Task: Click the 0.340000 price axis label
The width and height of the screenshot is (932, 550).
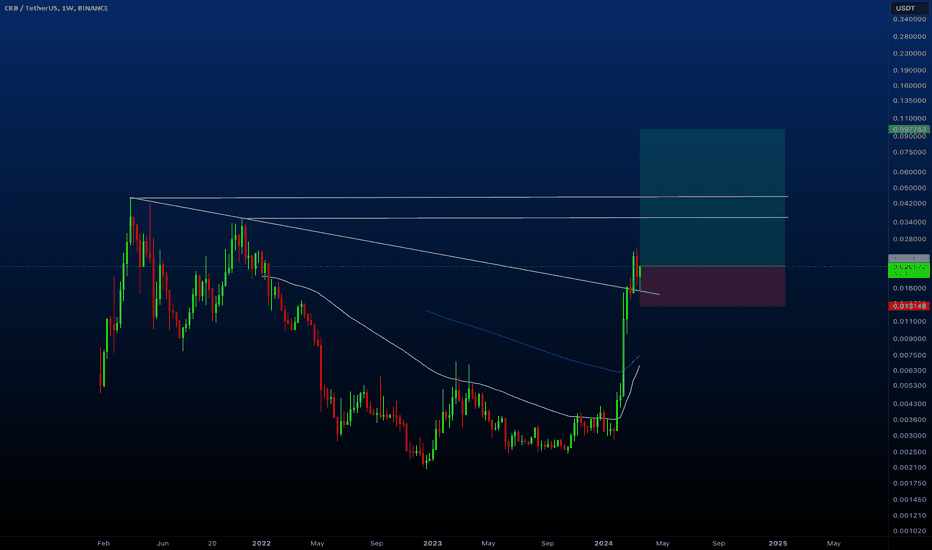Action: click(909, 19)
